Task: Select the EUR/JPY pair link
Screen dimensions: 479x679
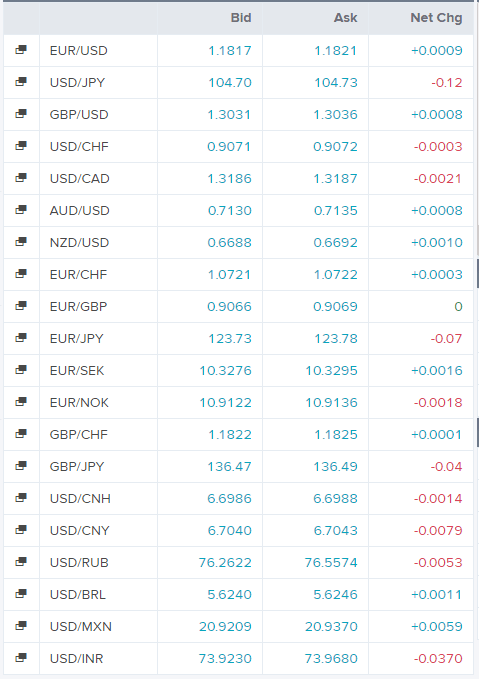Action: coord(77,338)
